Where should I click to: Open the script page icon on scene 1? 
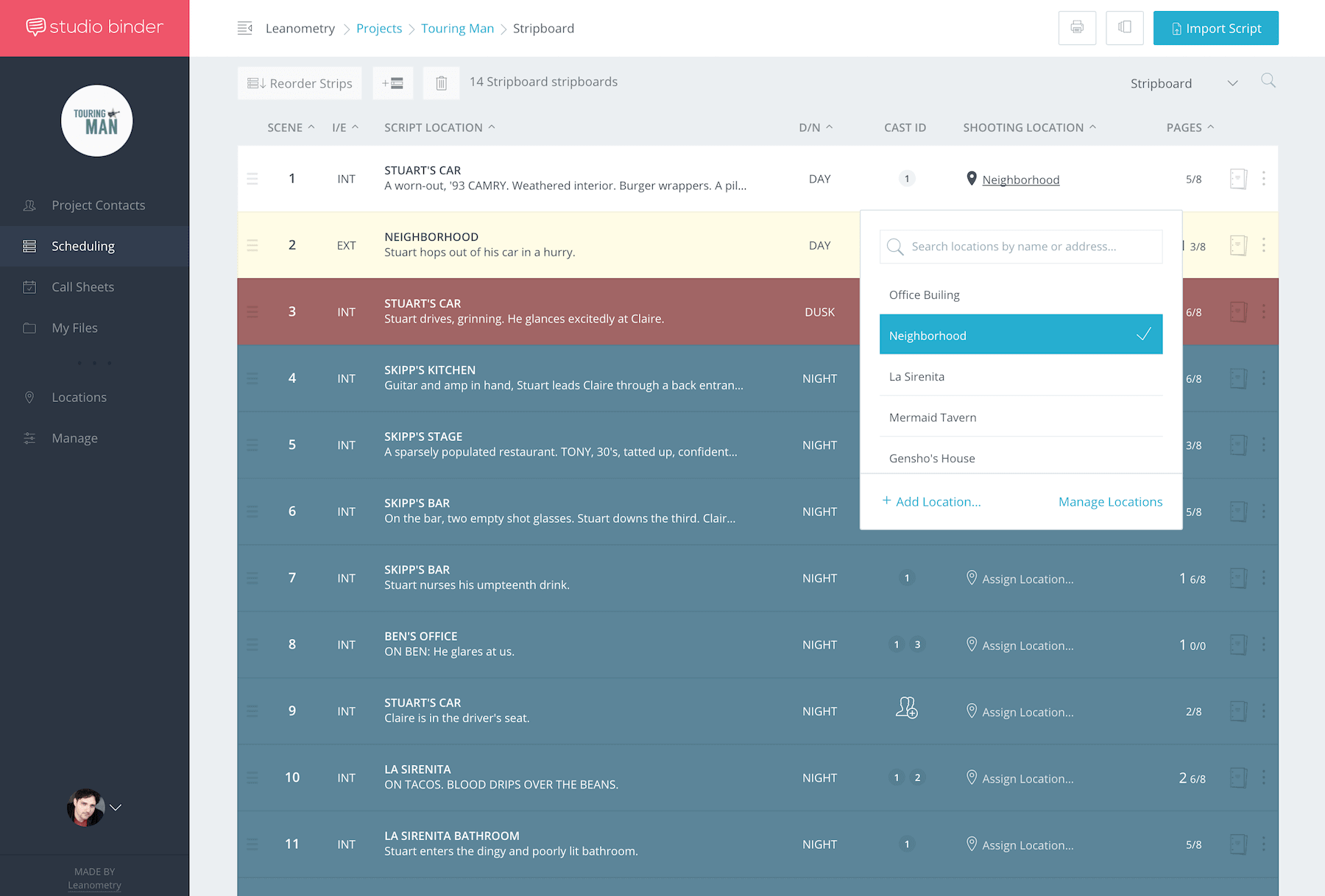click(x=1238, y=179)
